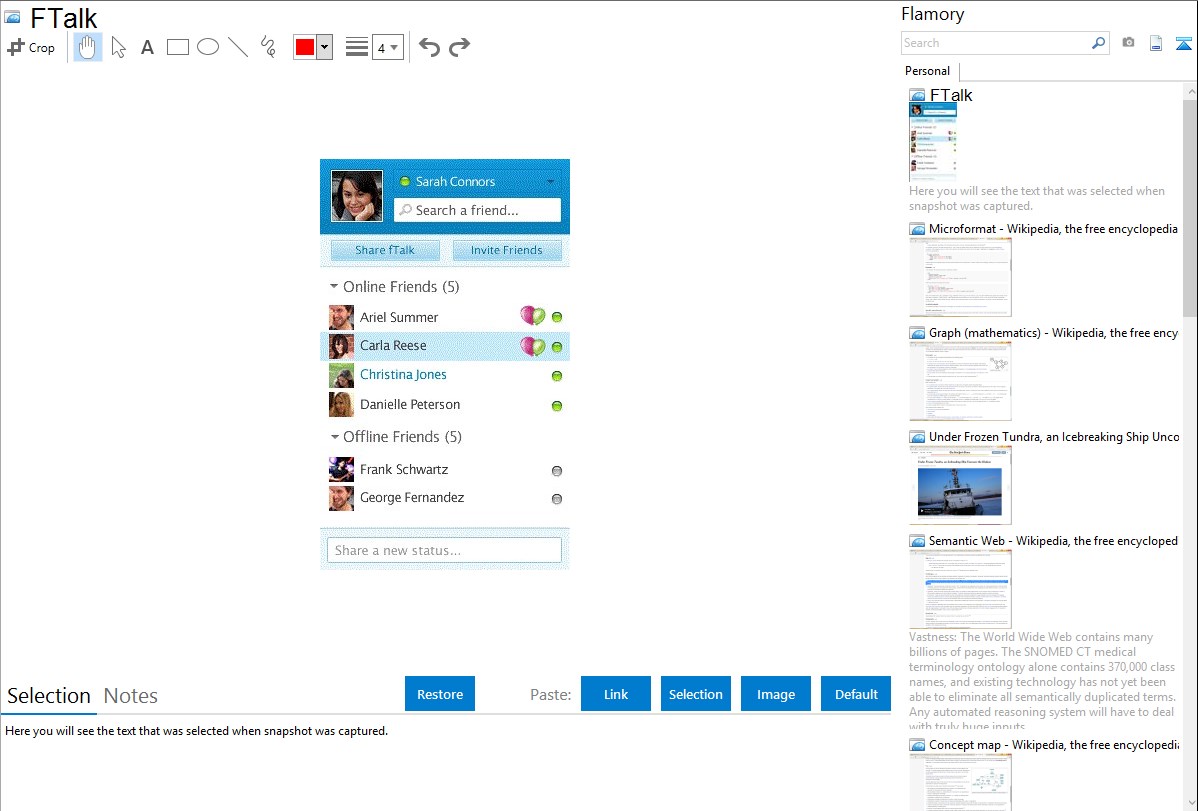This screenshot has height=811, width=1198.
Task: Paste as Image
Action: coord(775,694)
